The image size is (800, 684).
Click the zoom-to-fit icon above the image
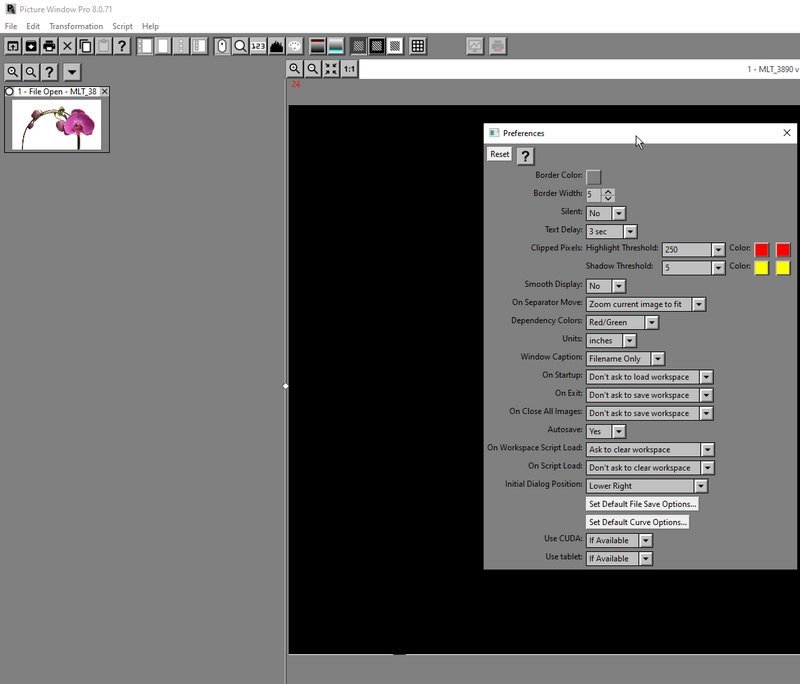tap(331, 69)
